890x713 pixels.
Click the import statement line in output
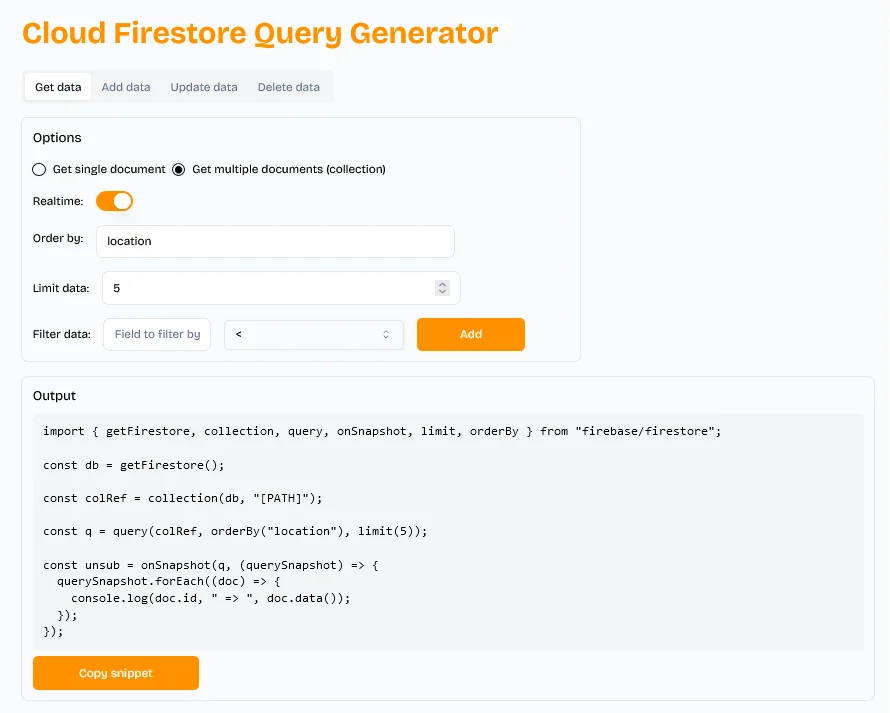[x=382, y=431]
